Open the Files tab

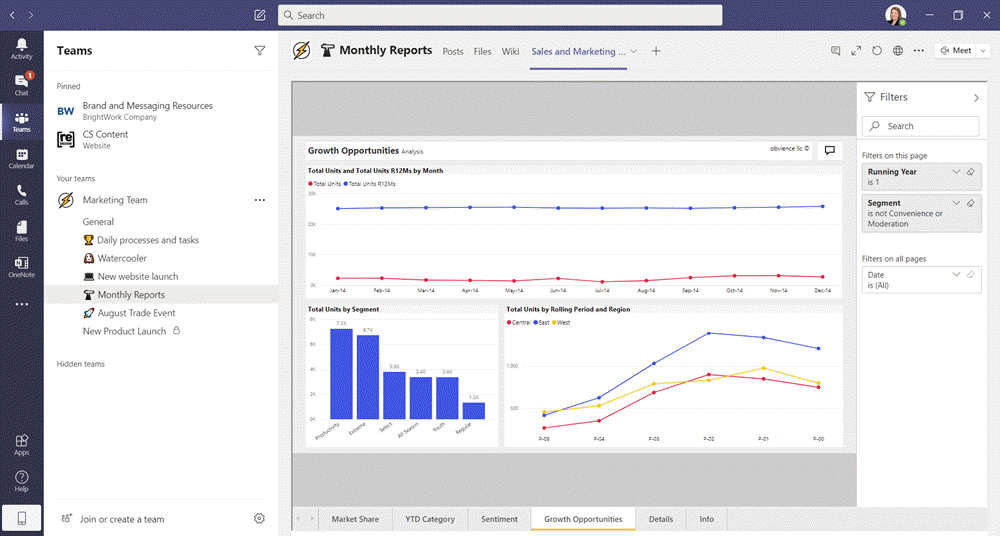[x=482, y=51]
